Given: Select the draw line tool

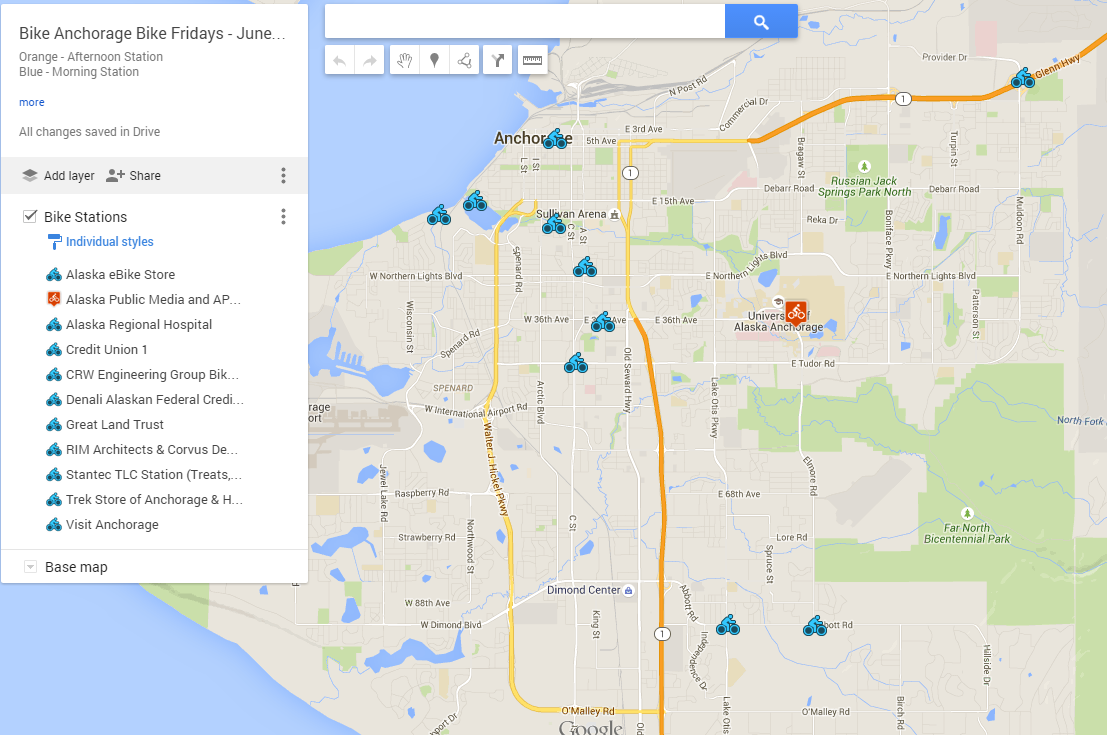Looking at the screenshot, I should [x=465, y=61].
